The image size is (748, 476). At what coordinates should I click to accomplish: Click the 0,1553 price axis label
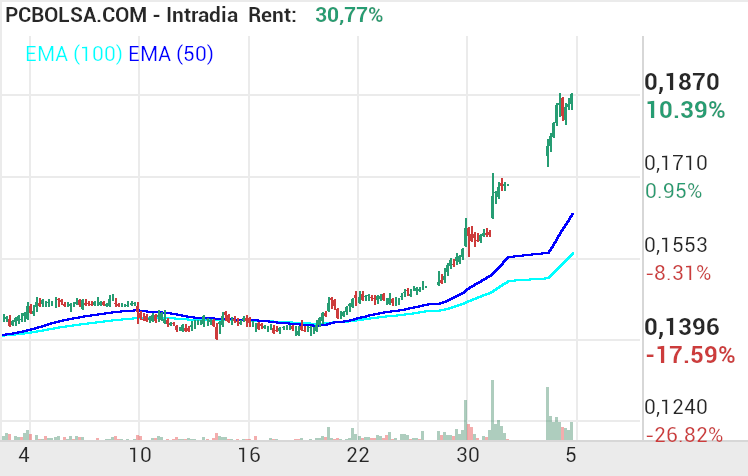677,245
